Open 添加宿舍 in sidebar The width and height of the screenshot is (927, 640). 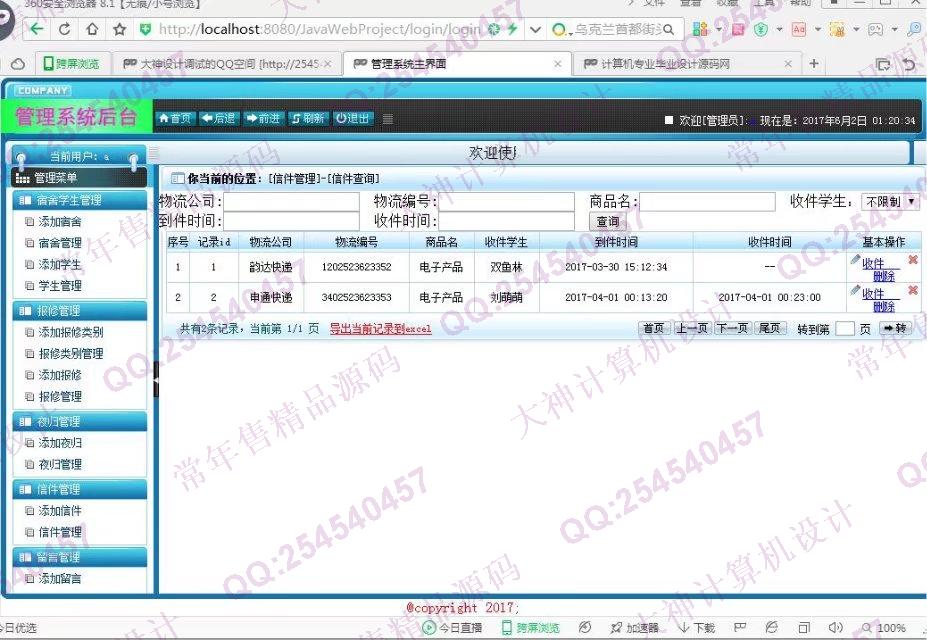click(x=60, y=222)
